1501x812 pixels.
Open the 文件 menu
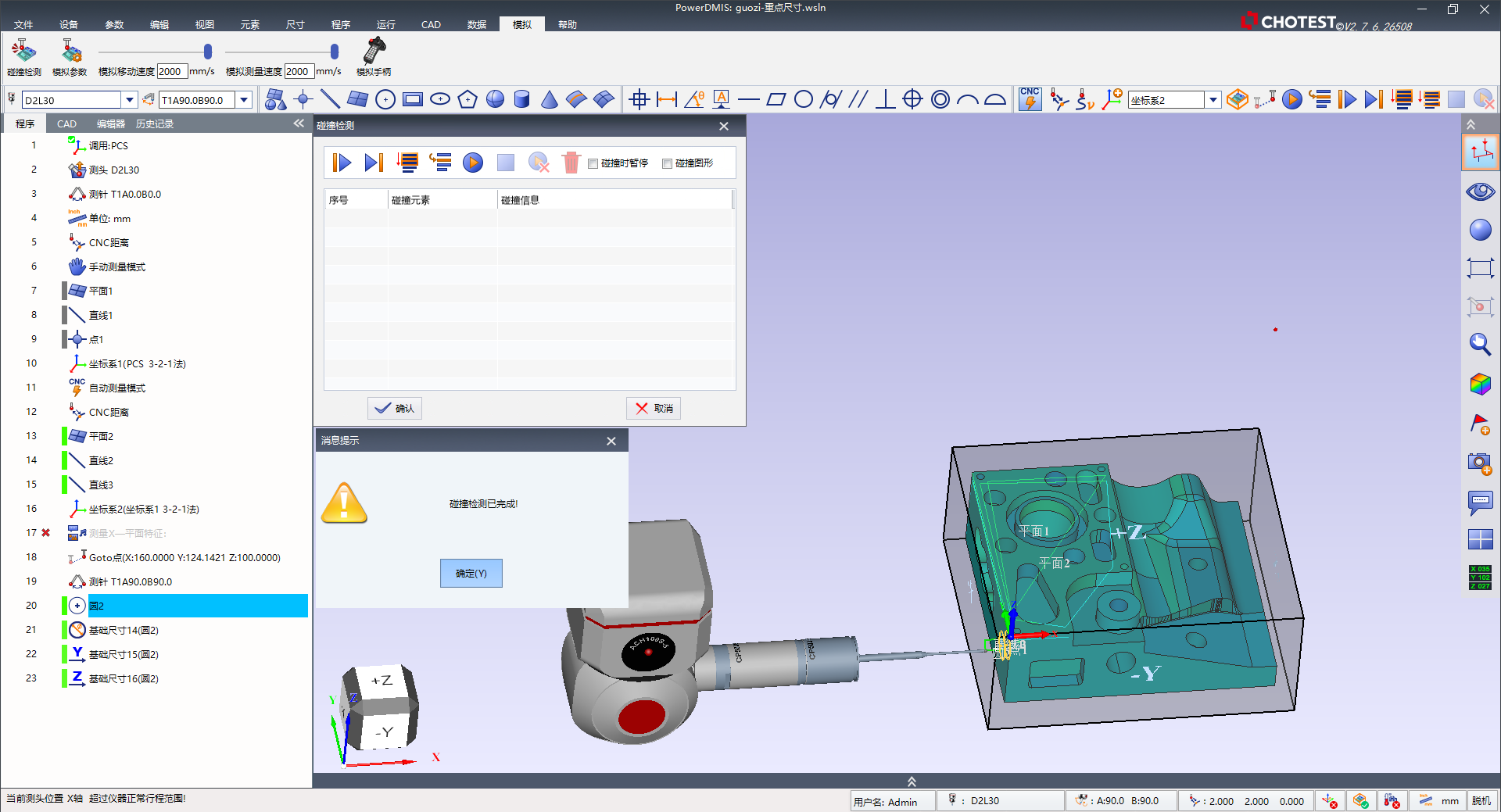pyautogui.click(x=23, y=25)
